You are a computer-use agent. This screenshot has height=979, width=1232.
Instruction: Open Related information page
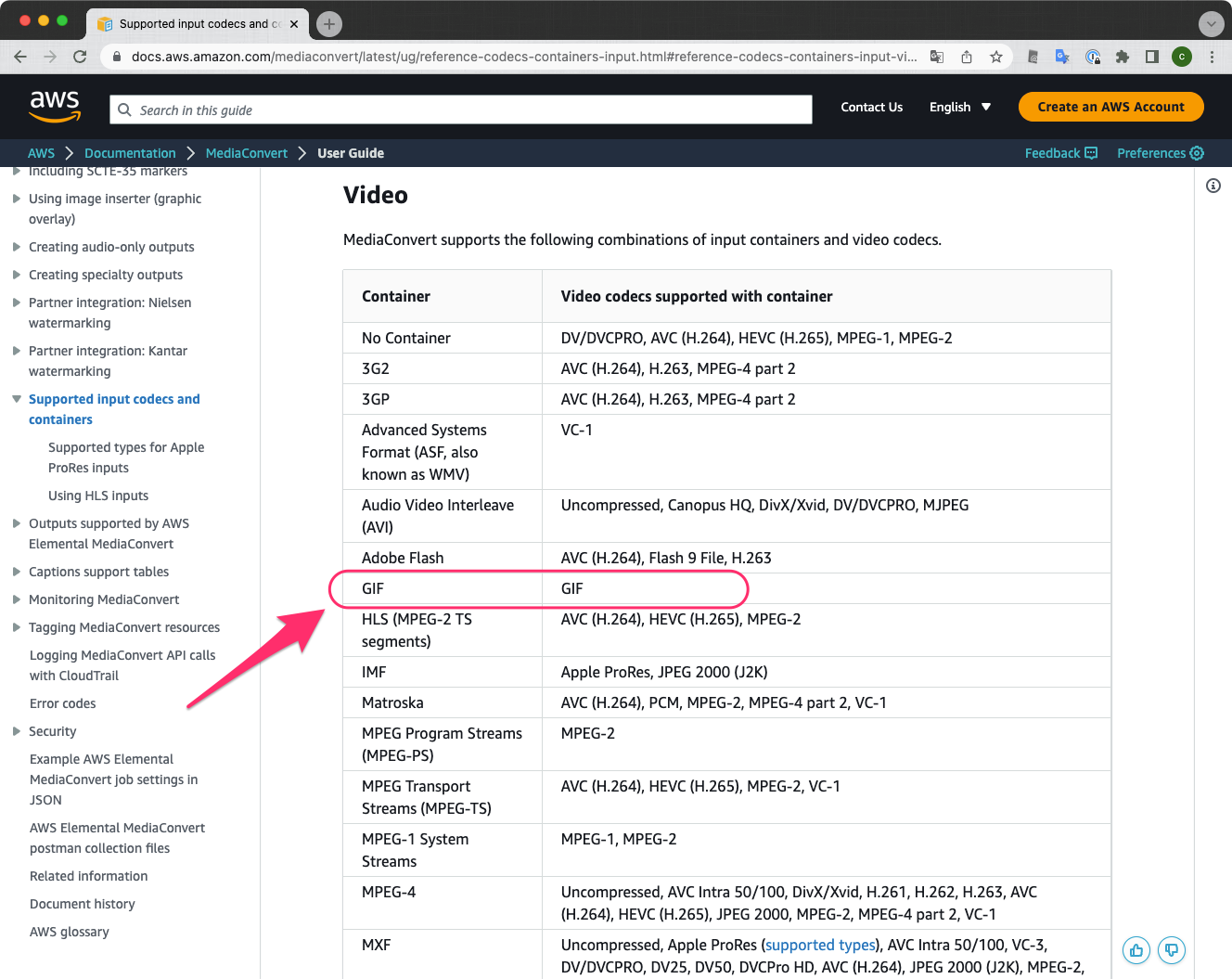click(89, 876)
